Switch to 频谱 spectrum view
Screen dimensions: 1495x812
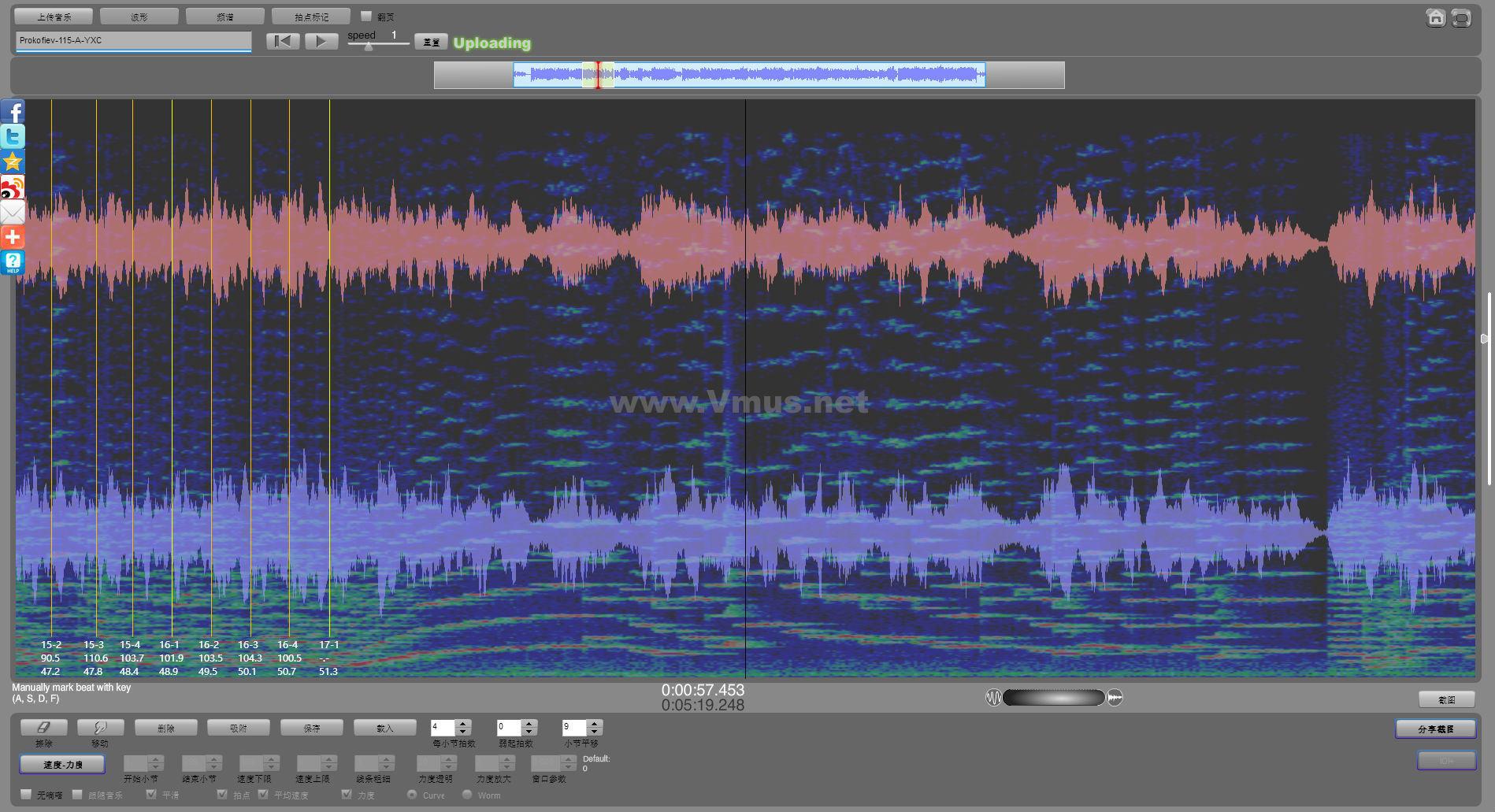225,17
